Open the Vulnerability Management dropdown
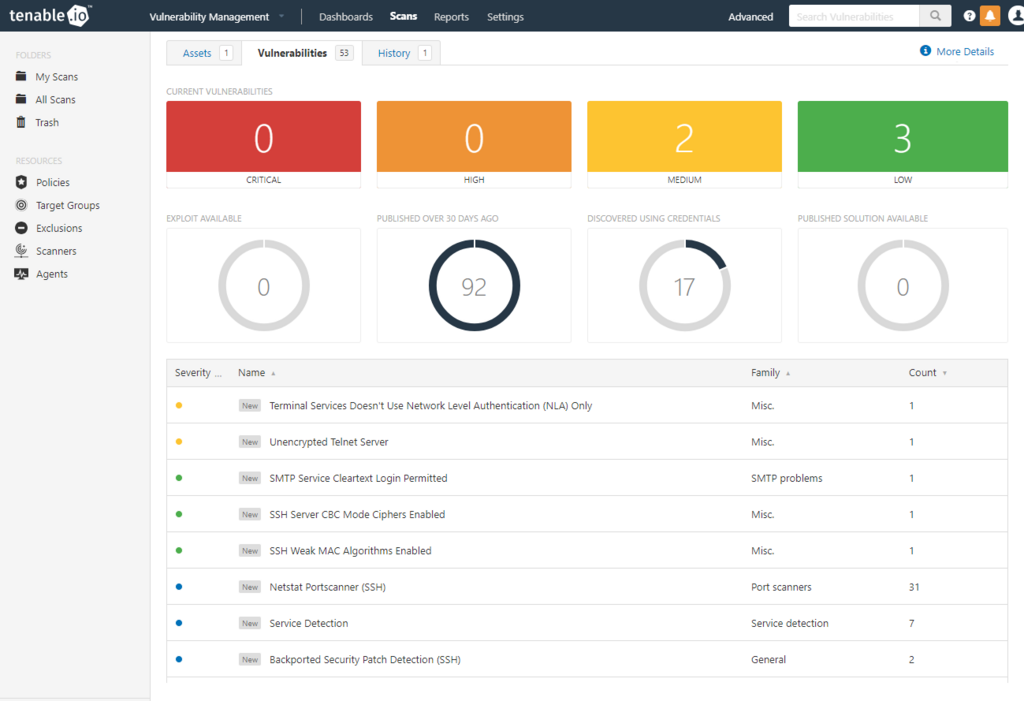The height and width of the screenshot is (701, 1024). (x=217, y=16)
